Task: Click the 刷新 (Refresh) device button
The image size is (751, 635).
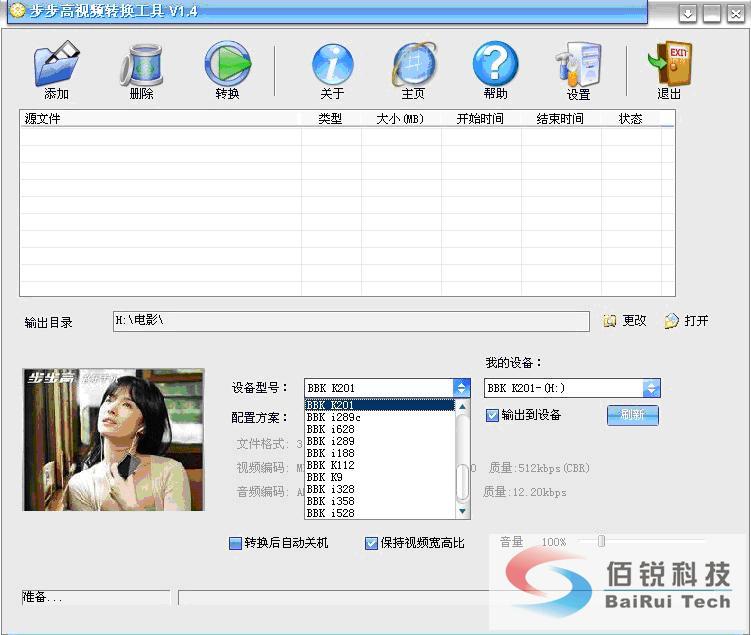Action: [x=633, y=415]
